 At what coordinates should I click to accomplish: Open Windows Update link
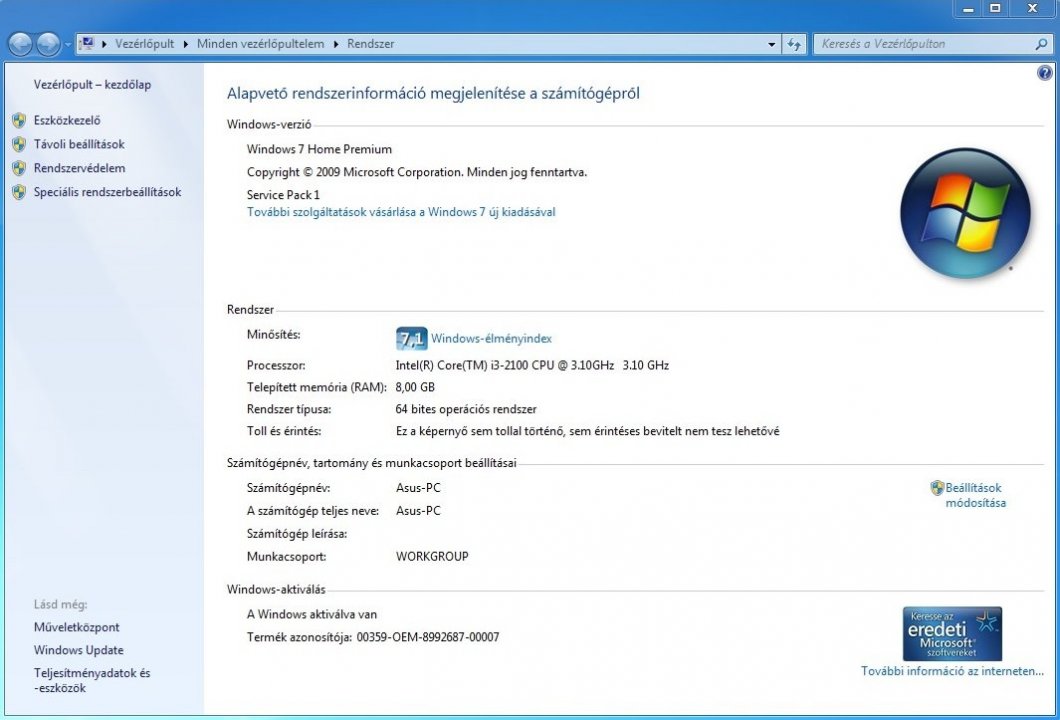(x=78, y=650)
